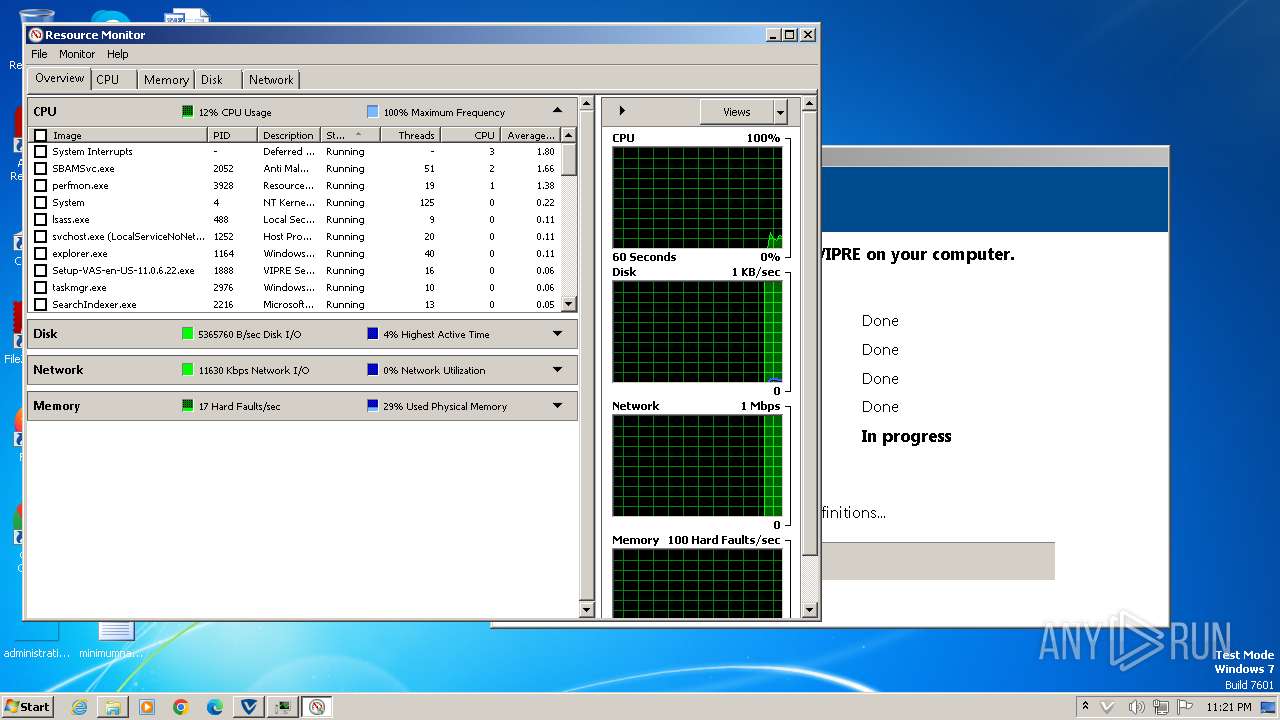Open the Help menu
Screen dimensions: 1280x720
click(118, 54)
